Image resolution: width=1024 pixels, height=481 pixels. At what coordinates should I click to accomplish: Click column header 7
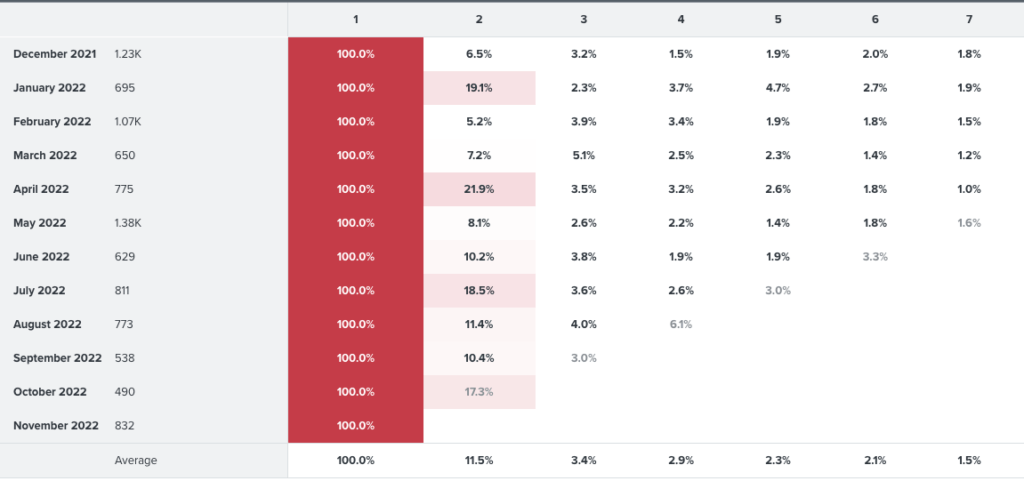coord(969,20)
